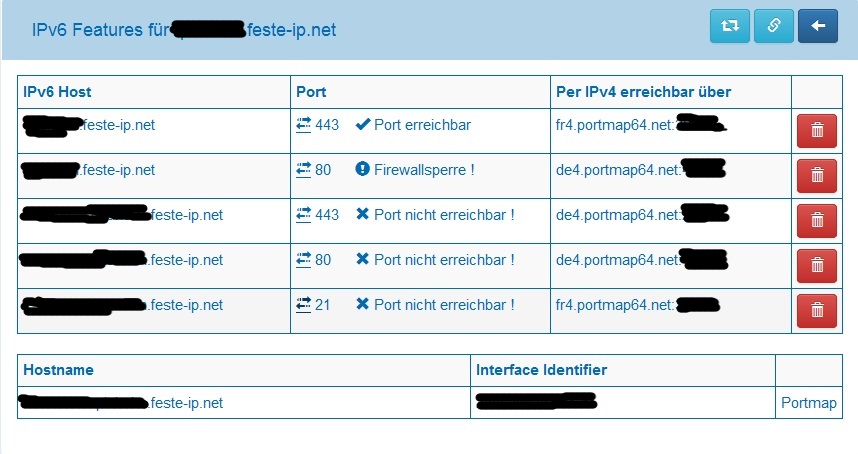Click the checkmark icon beside Port erreichbar
The width and height of the screenshot is (858, 454).
coord(362,125)
